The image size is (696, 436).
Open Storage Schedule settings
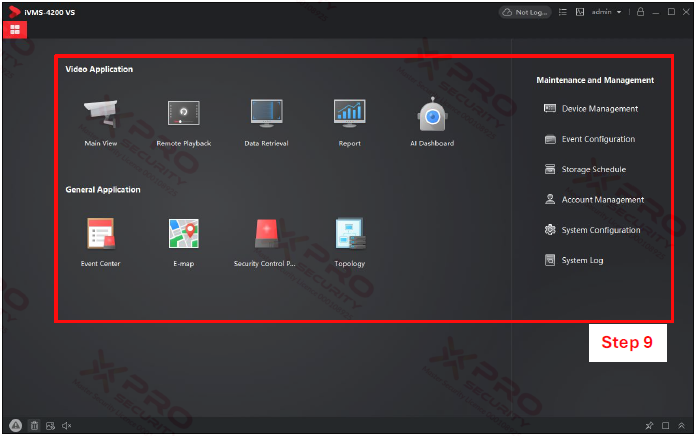click(x=585, y=170)
